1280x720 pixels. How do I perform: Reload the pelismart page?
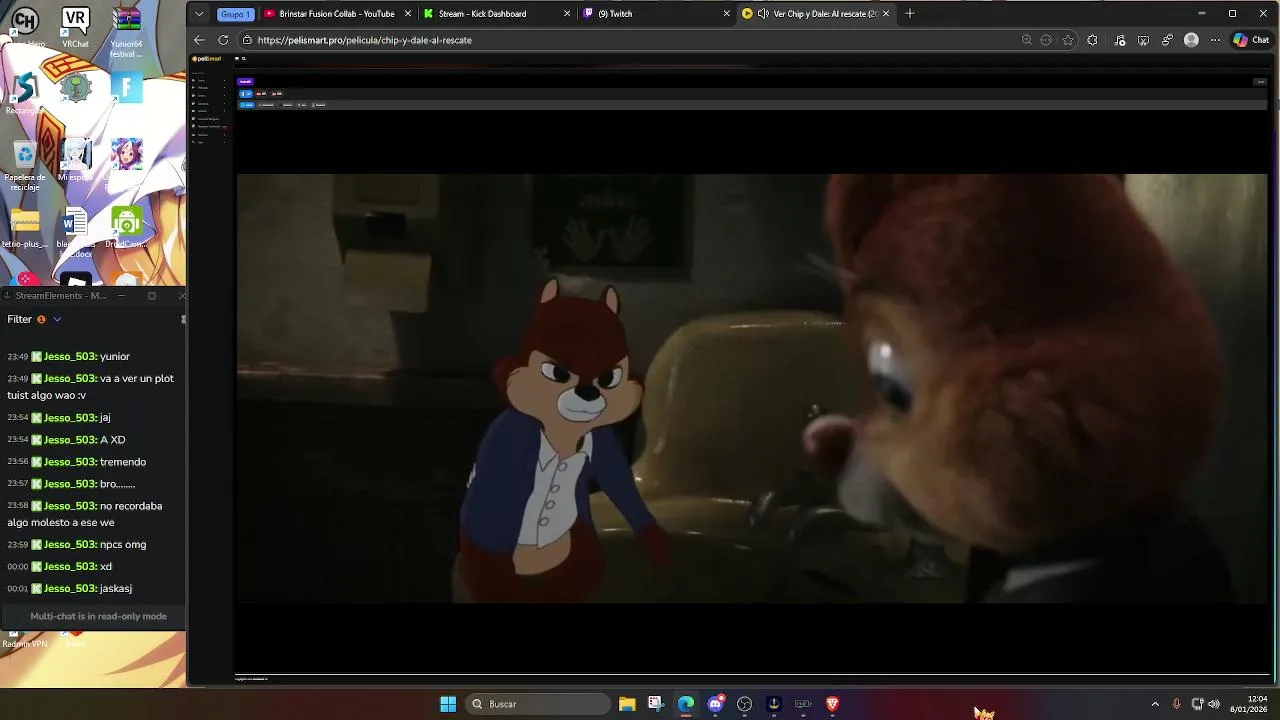(x=223, y=40)
